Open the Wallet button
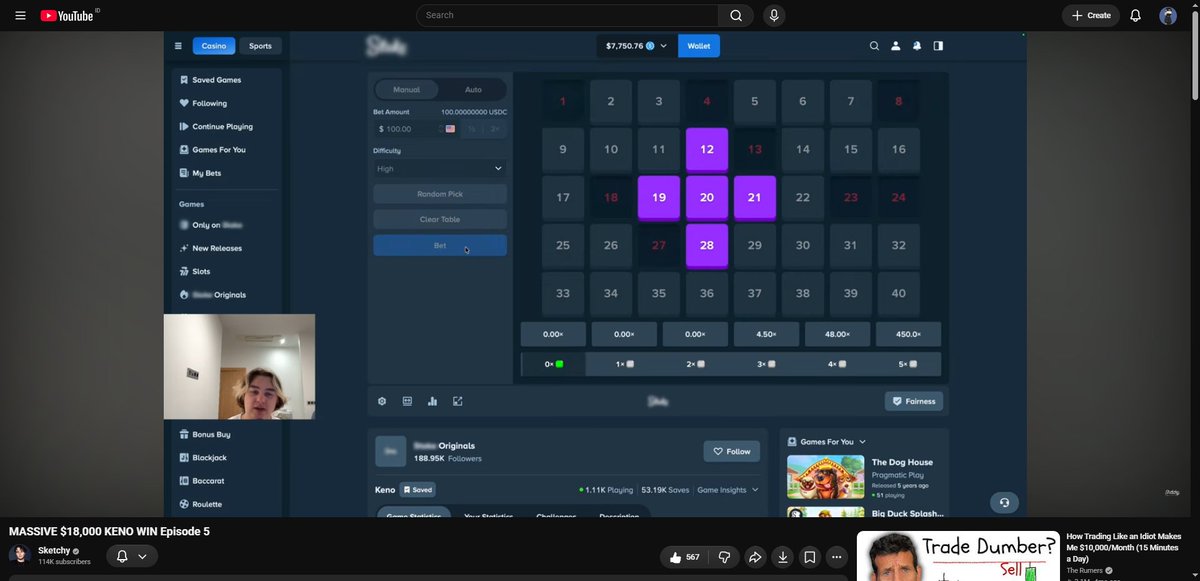1200x581 pixels. click(699, 46)
